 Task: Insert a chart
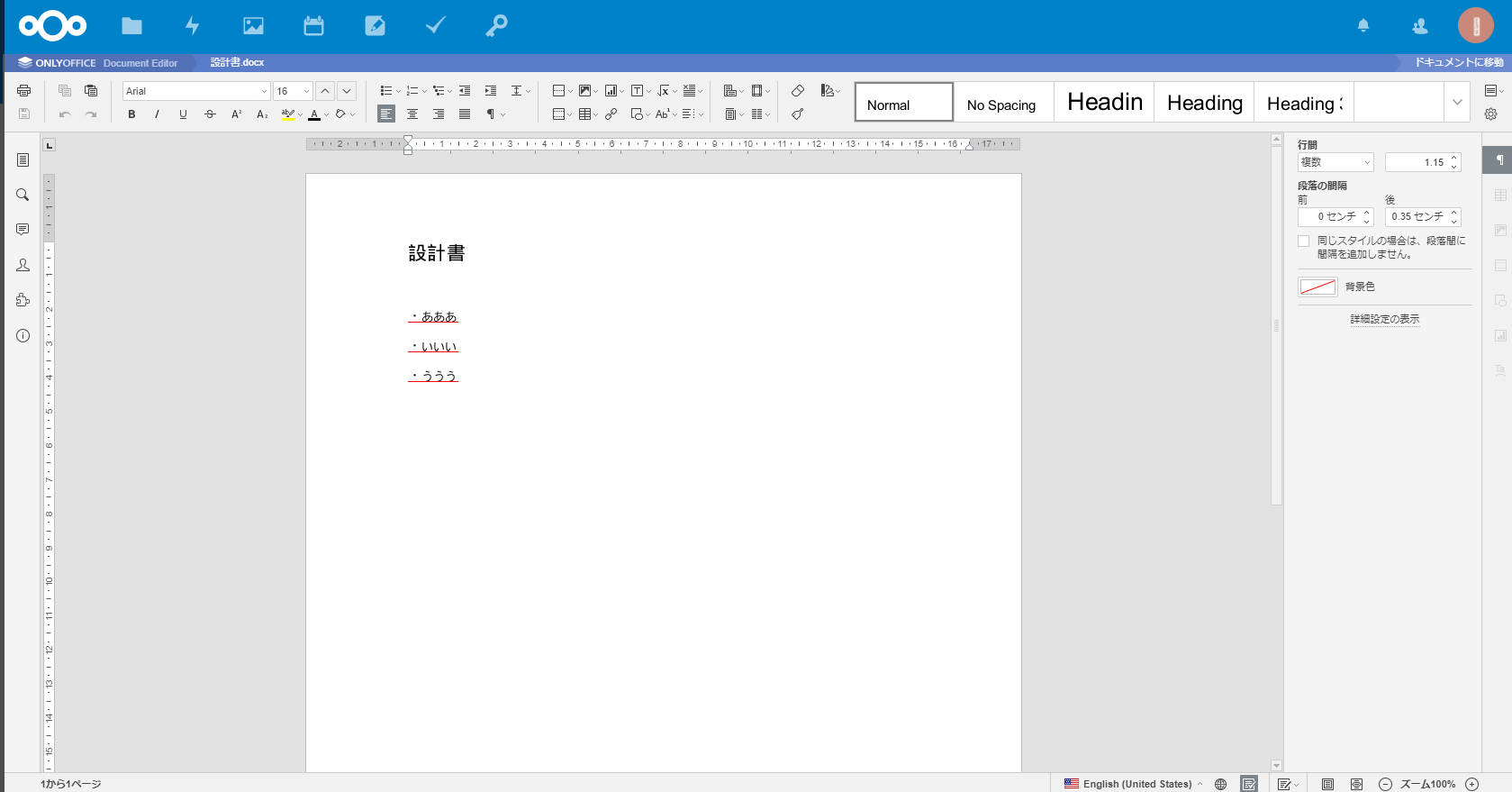point(614,91)
